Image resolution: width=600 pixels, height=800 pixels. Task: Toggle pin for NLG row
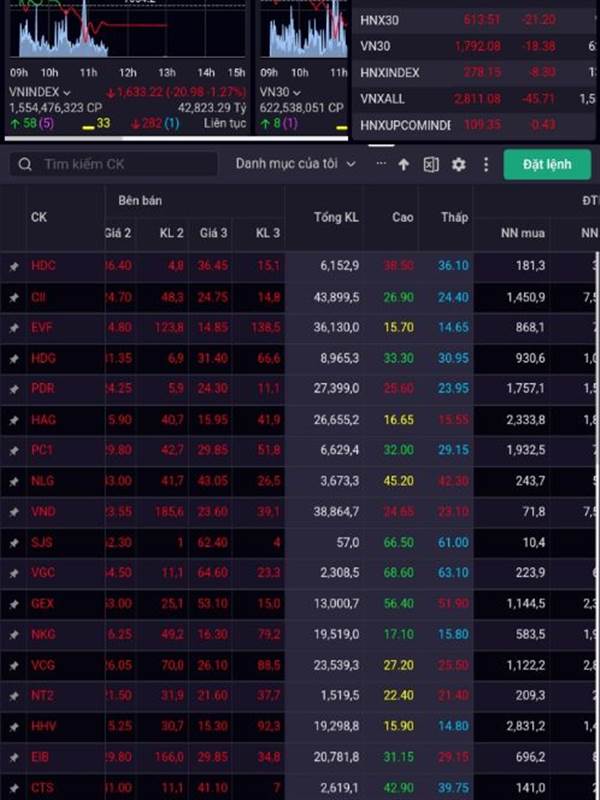tap(14, 481)
